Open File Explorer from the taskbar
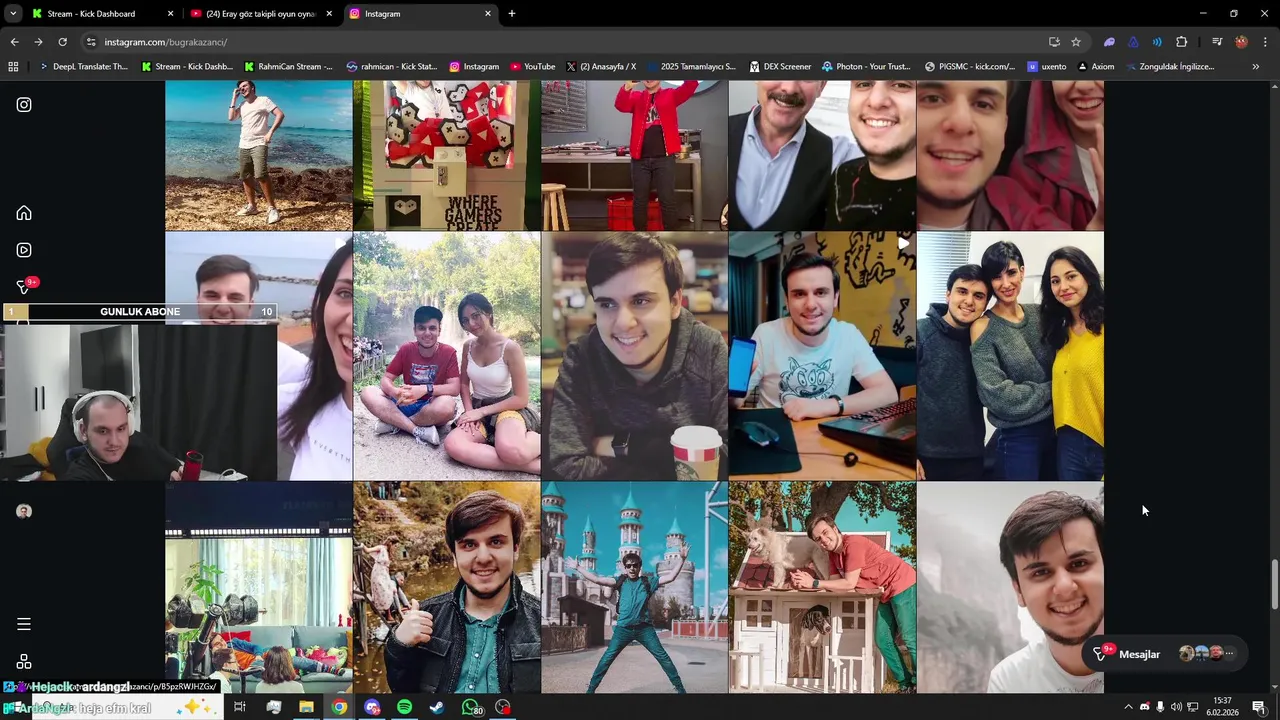The height and width of the screenshot is (720, 1280). tap(306, 707)
